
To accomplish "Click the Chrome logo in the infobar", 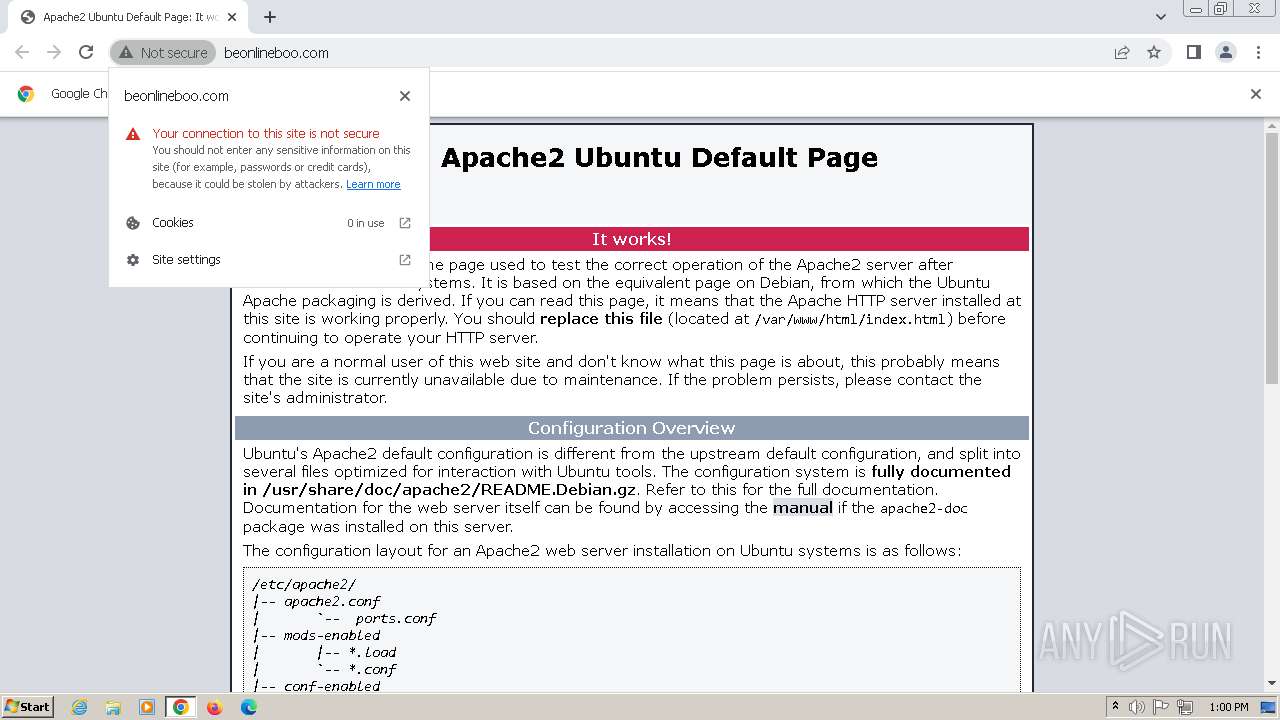I will click(26, 94).
